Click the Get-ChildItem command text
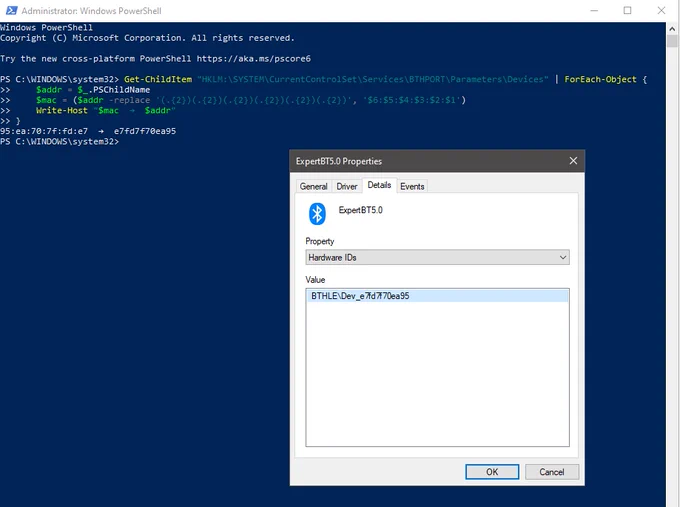Screen dimensions: 680x507 click(158, 79)
